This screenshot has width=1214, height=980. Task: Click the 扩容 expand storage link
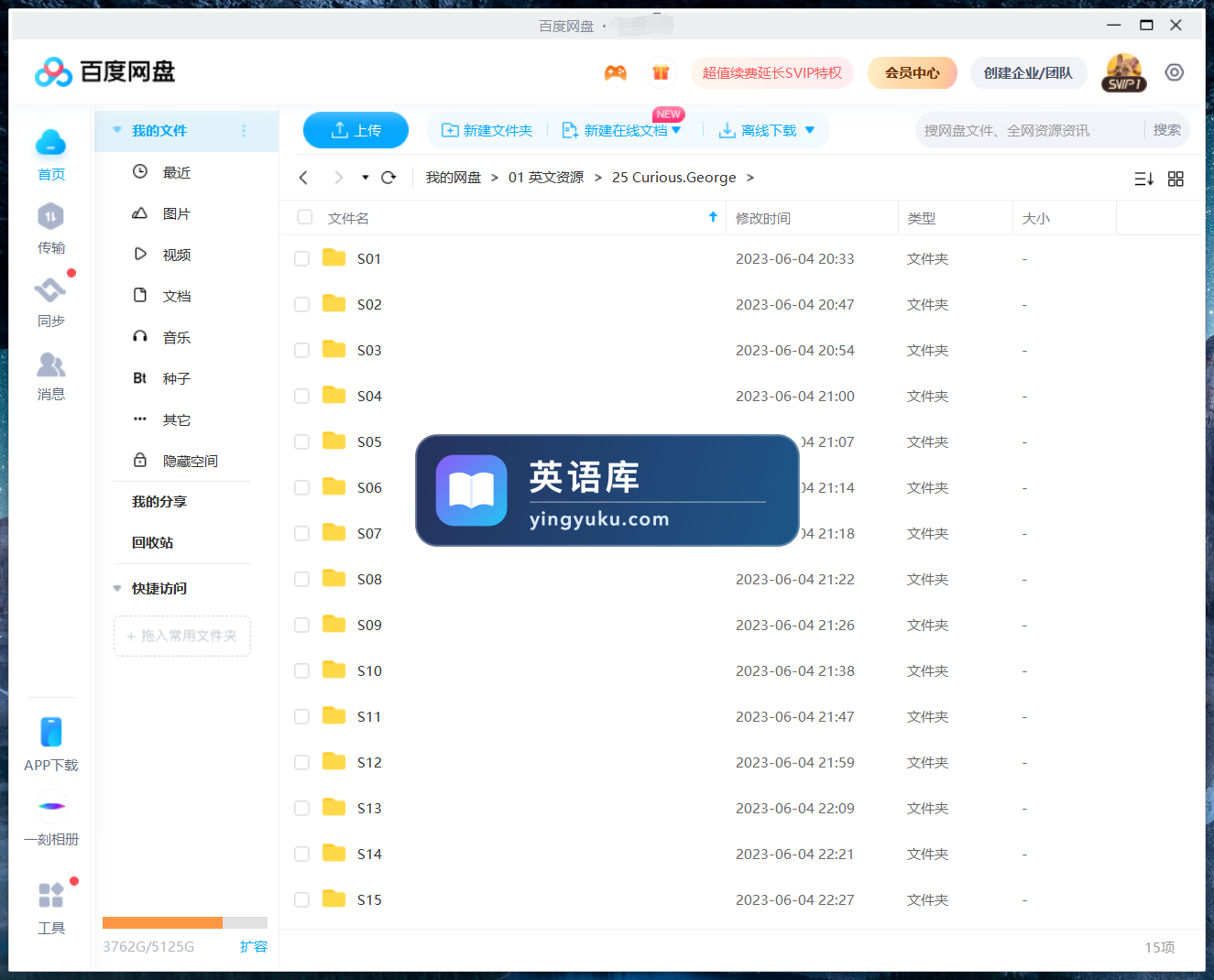click(254, 946)
